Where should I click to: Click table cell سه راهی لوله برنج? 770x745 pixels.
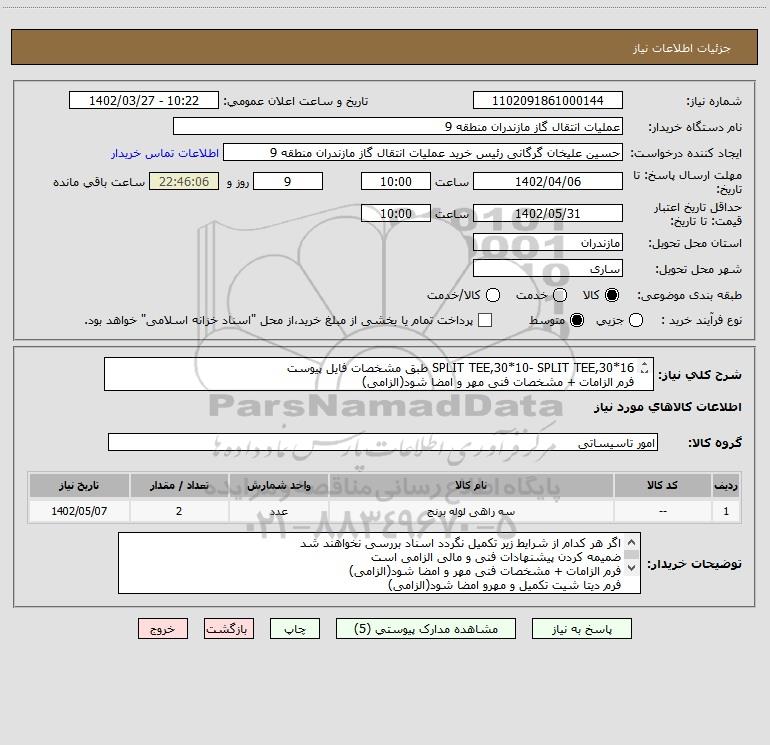pos(471,511)
